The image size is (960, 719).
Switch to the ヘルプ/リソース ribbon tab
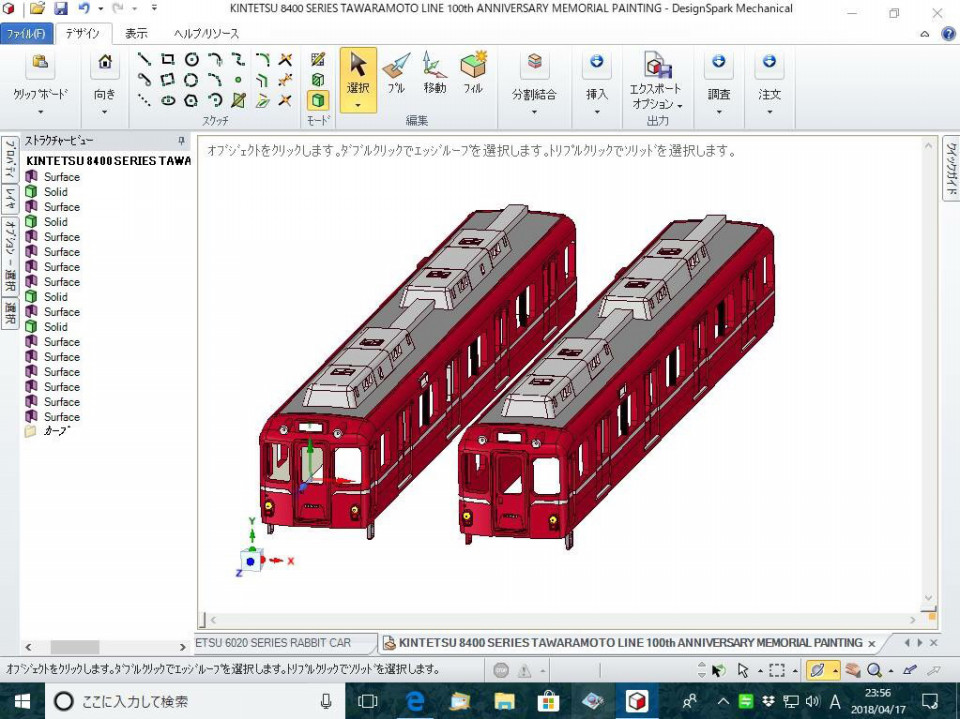point(206,34)
